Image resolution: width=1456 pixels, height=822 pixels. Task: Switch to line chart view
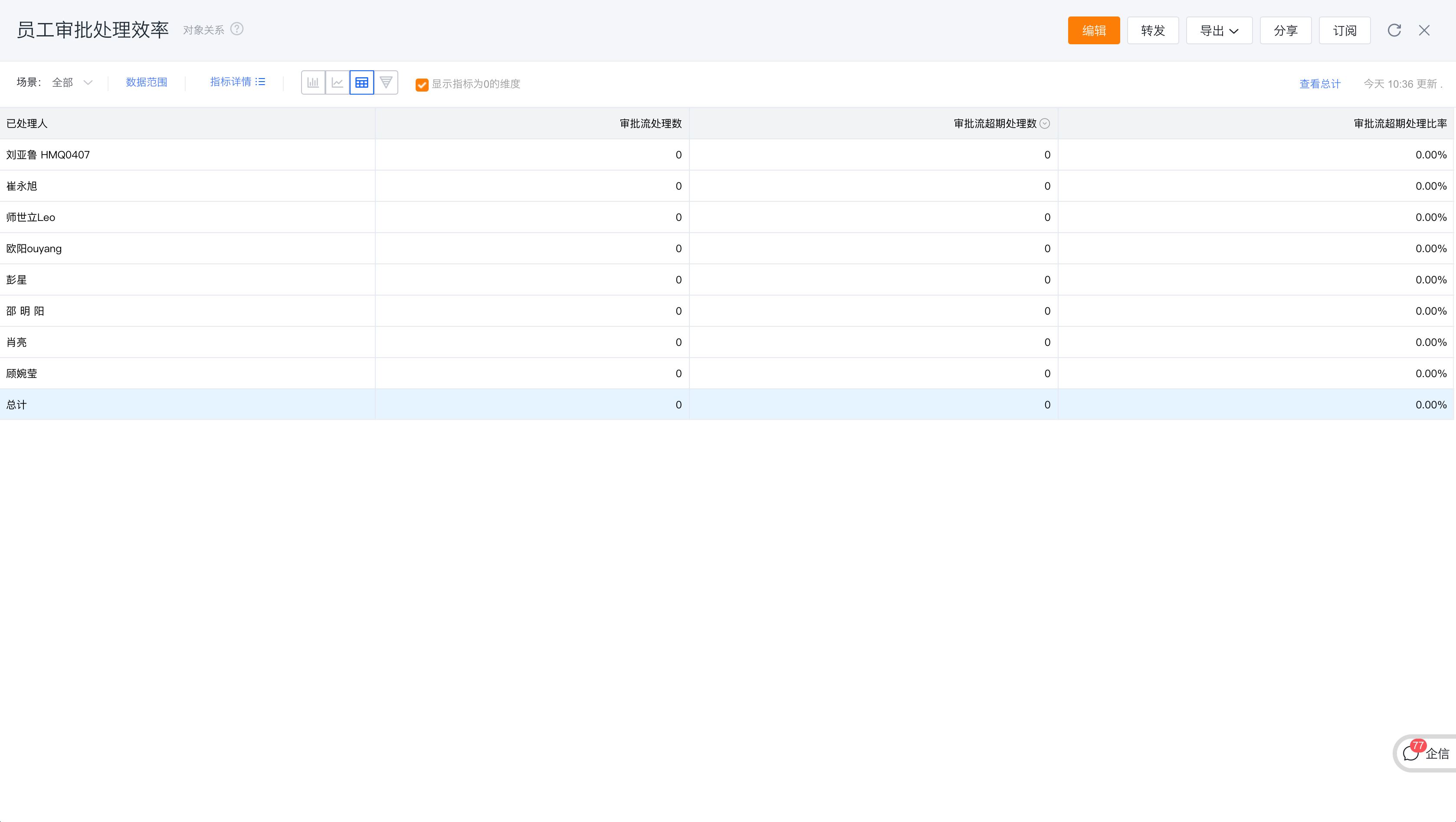[x=338, y=82]
